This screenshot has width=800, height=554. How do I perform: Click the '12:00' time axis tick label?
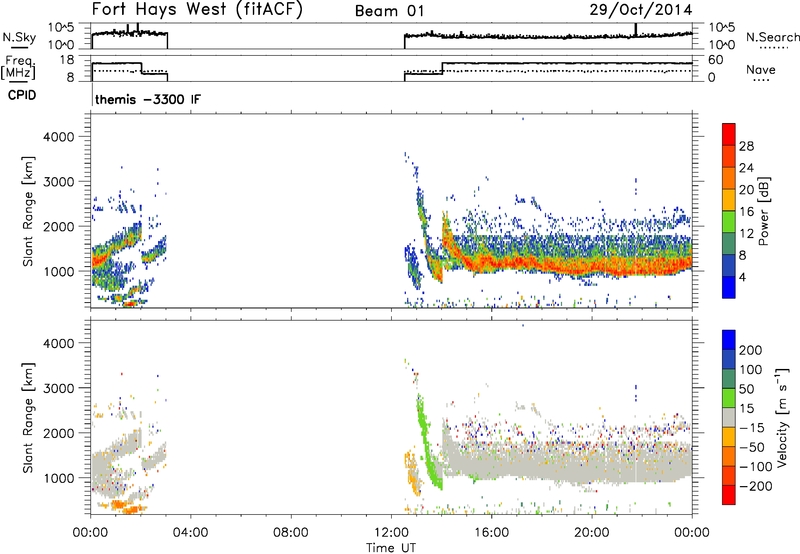pyautogui.click(x=391, y=533)
